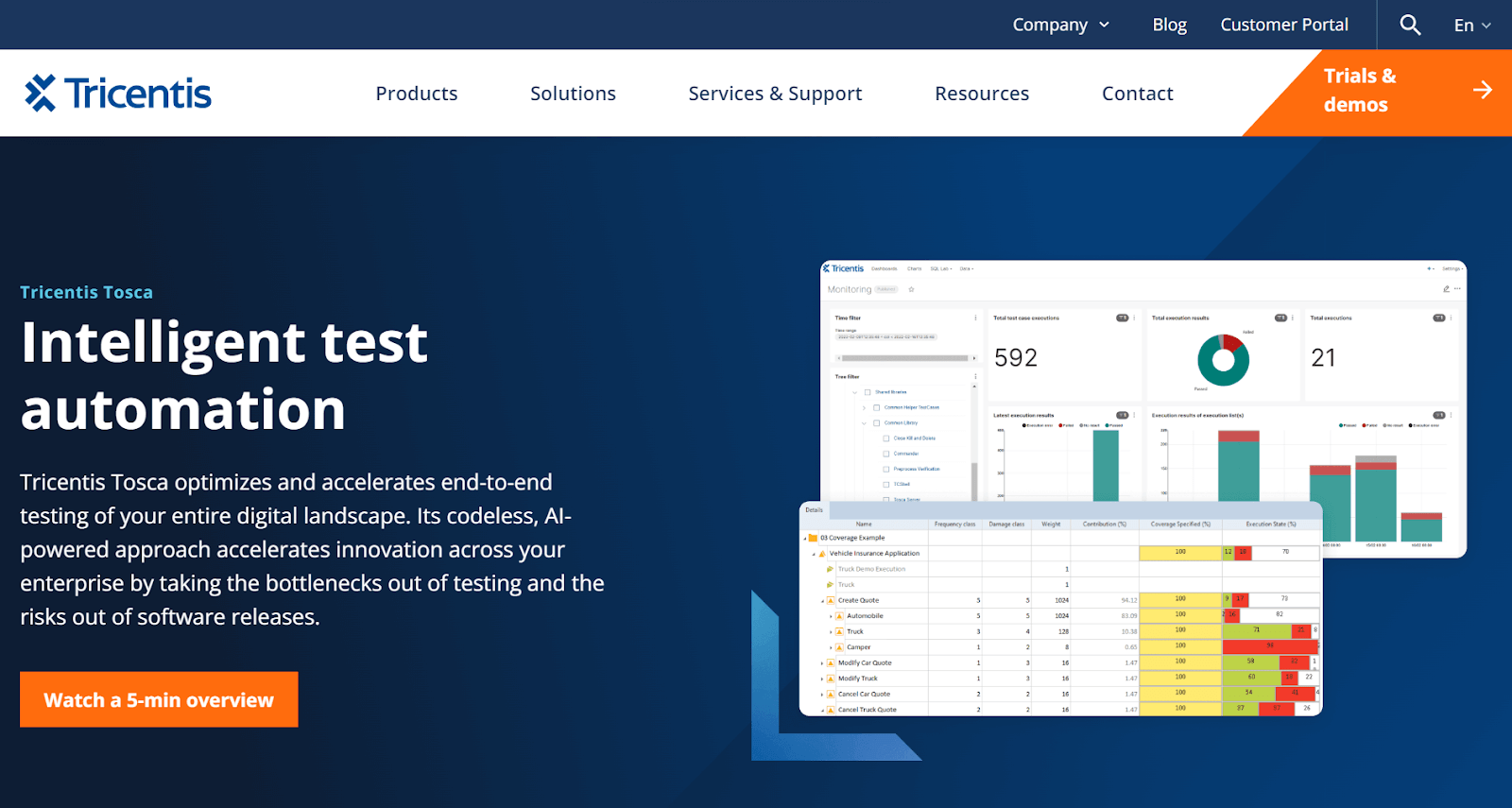
Task: Click Watch a 5-min overview button
Action: click(159, 699)
